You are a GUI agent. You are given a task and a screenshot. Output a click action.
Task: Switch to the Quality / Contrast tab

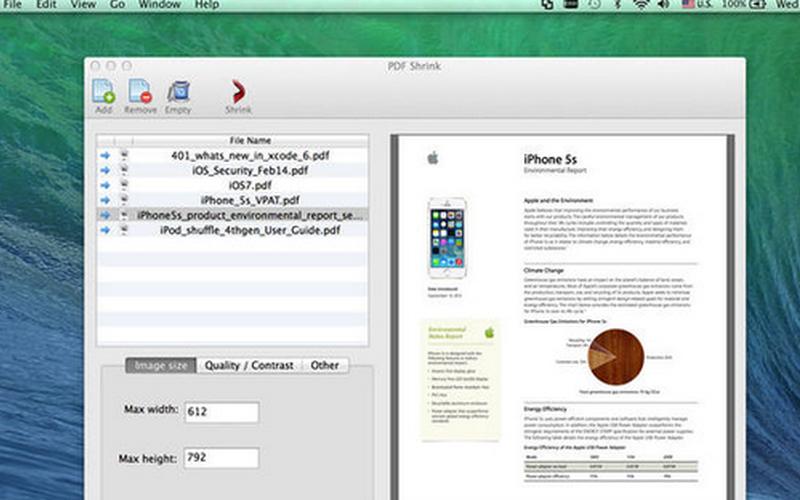tap(249, 365)
